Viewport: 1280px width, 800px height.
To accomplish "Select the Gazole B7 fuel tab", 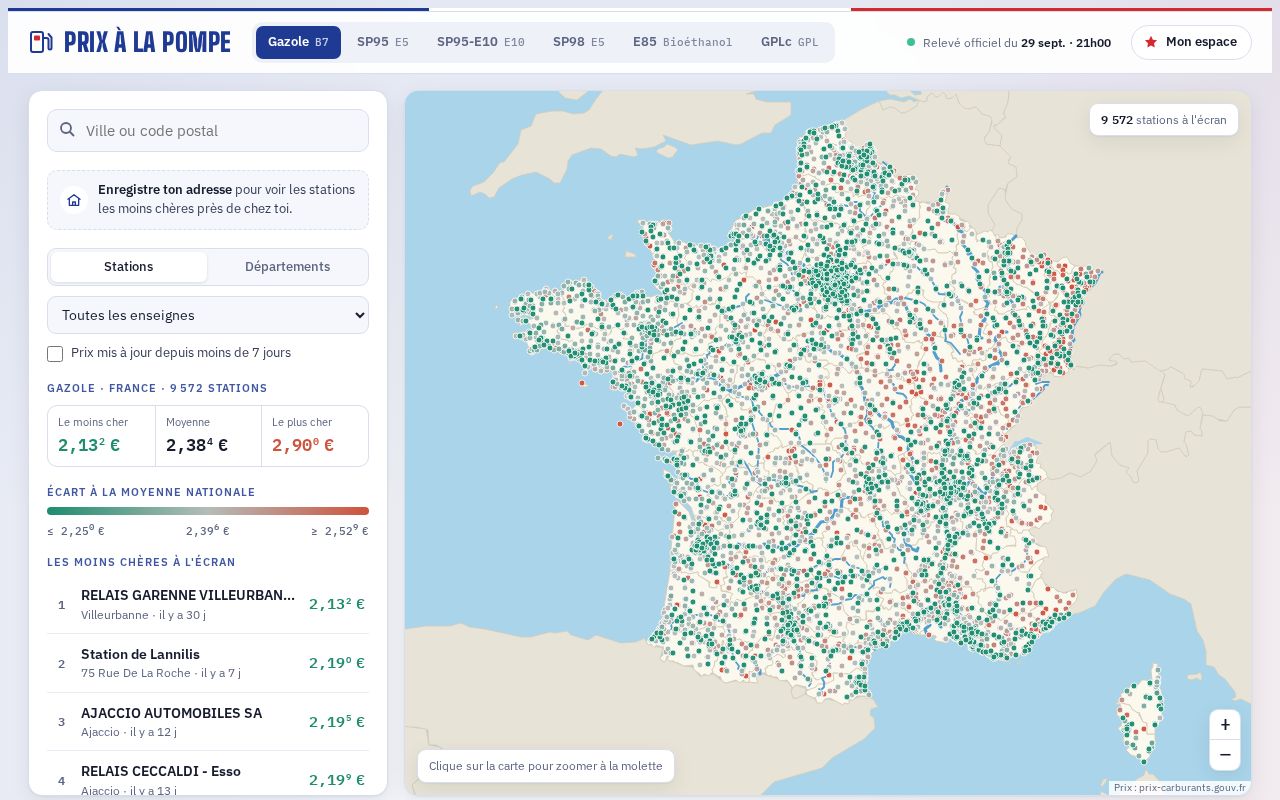I will click(298, 42).
